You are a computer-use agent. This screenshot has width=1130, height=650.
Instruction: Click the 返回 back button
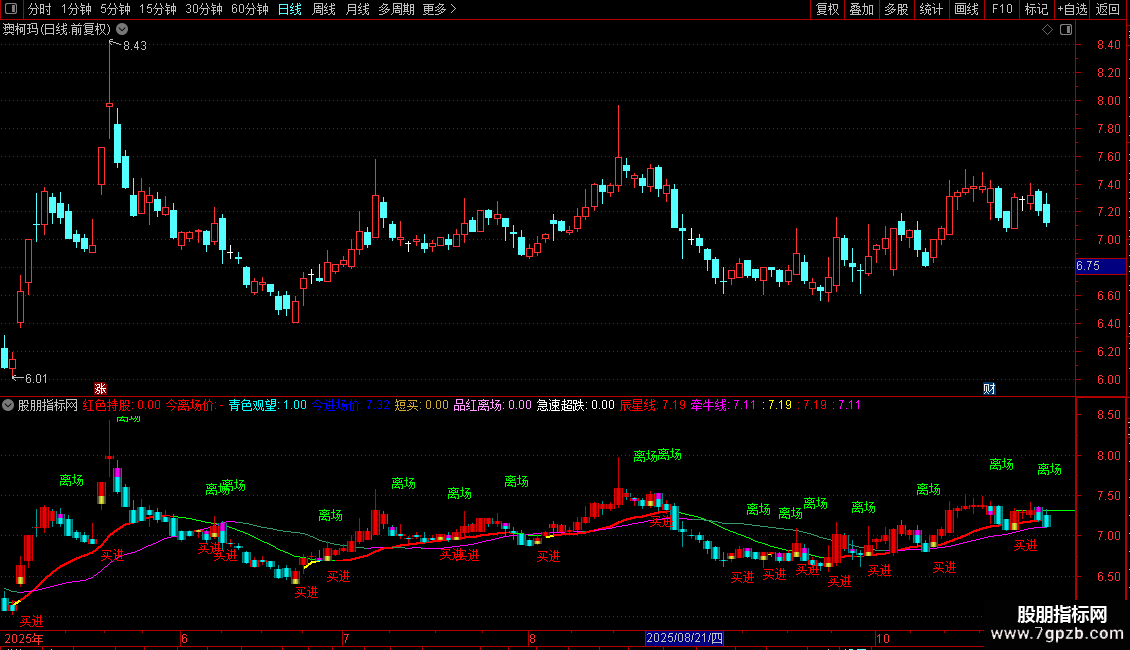(1108, 9)
